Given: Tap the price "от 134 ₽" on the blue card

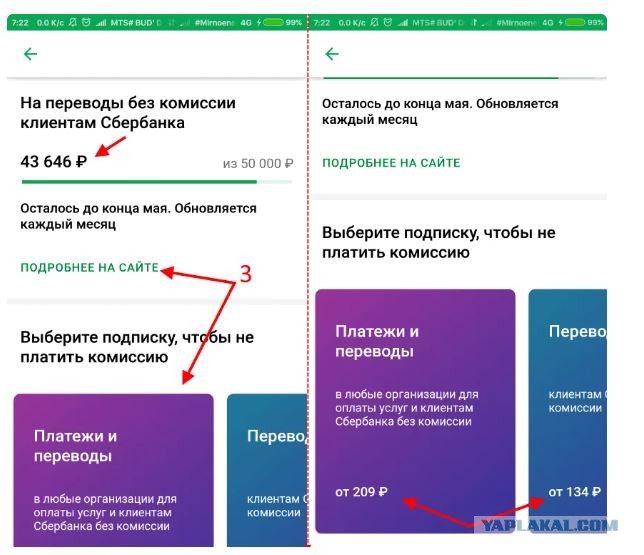Looking at the screenshot, I should tap(575, 492).
